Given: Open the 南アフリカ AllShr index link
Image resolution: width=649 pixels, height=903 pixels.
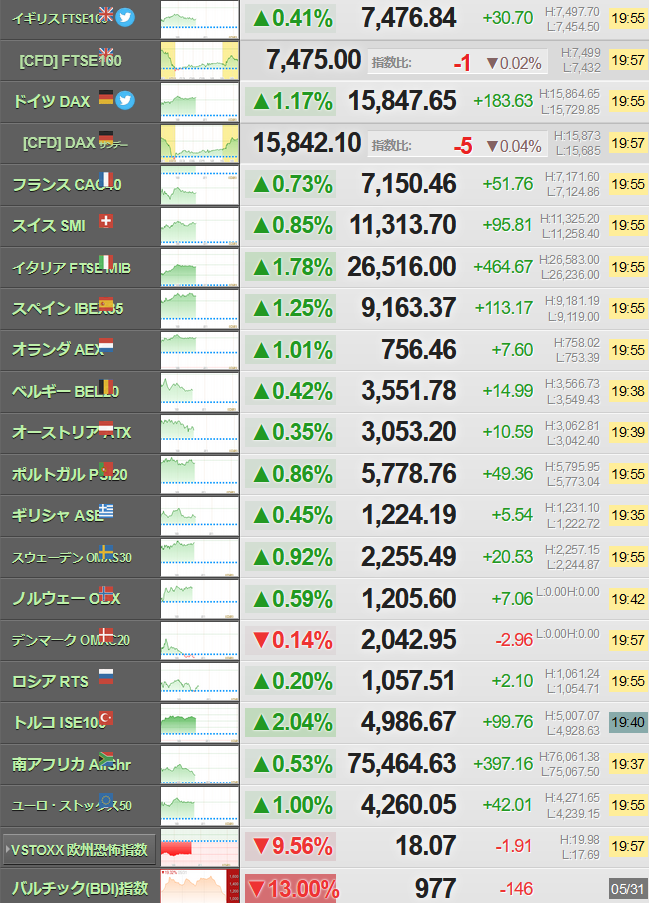Looking at the screenshot, I should click(x=71, y=764).
